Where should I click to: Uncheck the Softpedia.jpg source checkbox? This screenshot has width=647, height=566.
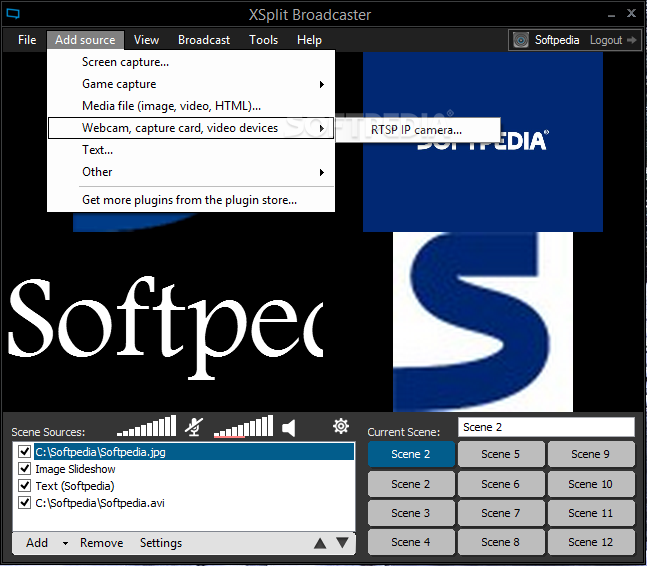pos(24,452)
